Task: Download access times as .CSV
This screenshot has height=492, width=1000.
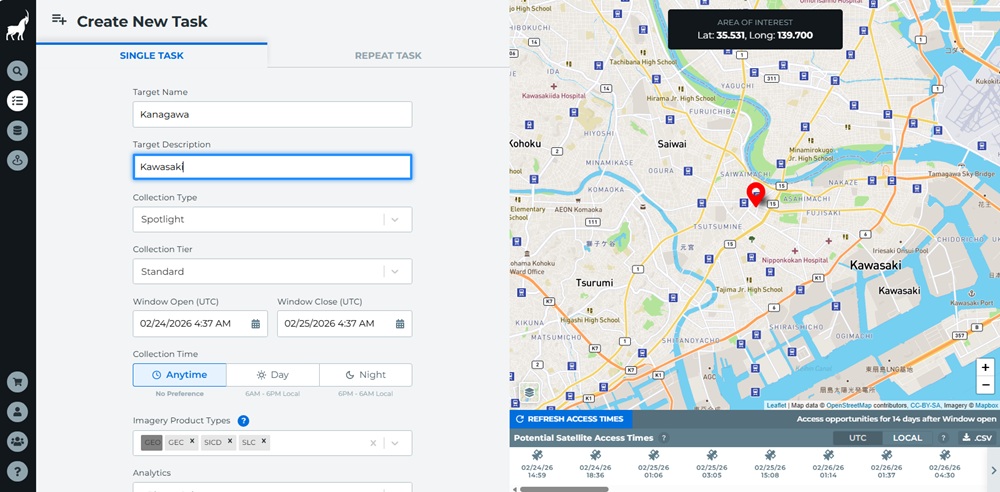Action: coord(975,438)
